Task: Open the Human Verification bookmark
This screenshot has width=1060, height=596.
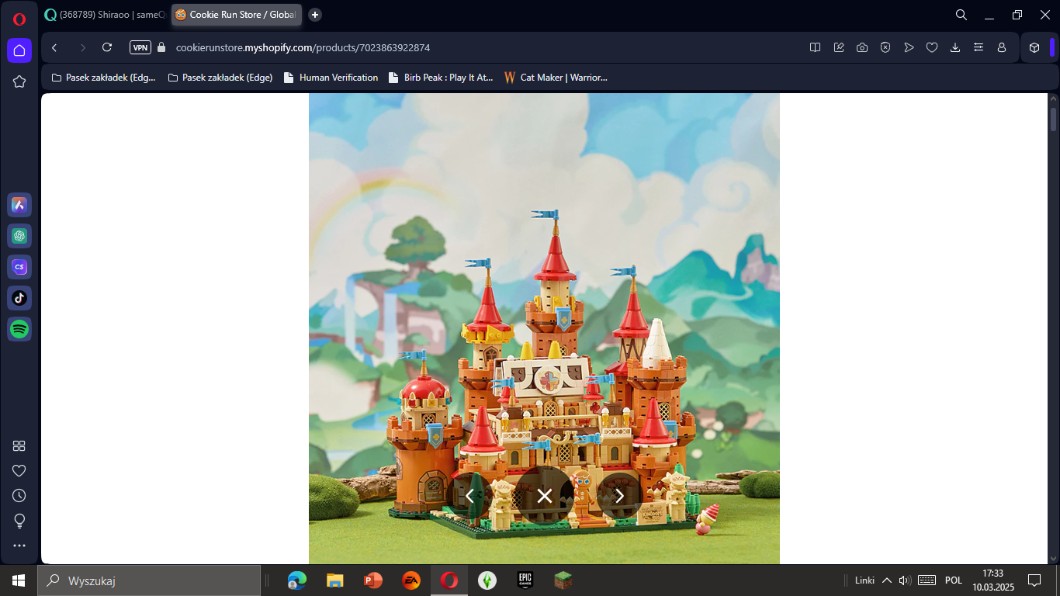Action: (x=331, y=77)
